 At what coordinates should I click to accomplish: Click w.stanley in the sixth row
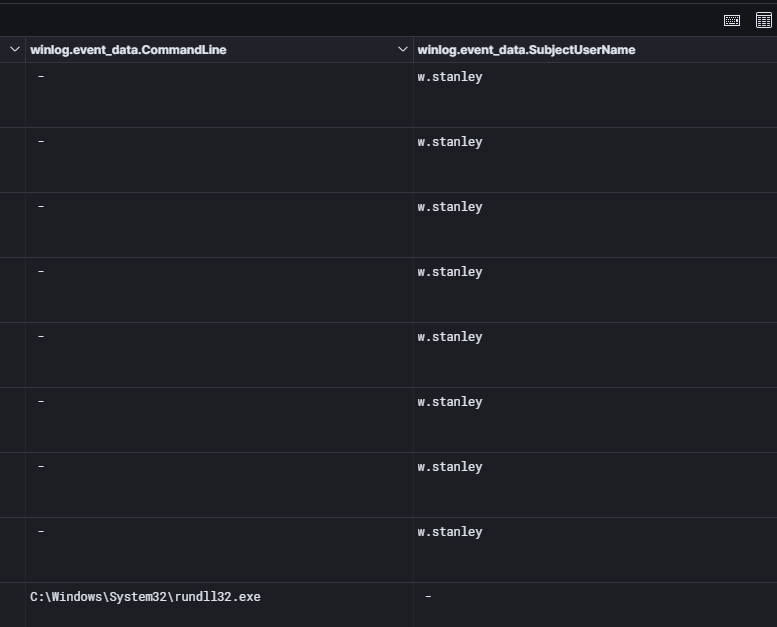coord(450,402)
